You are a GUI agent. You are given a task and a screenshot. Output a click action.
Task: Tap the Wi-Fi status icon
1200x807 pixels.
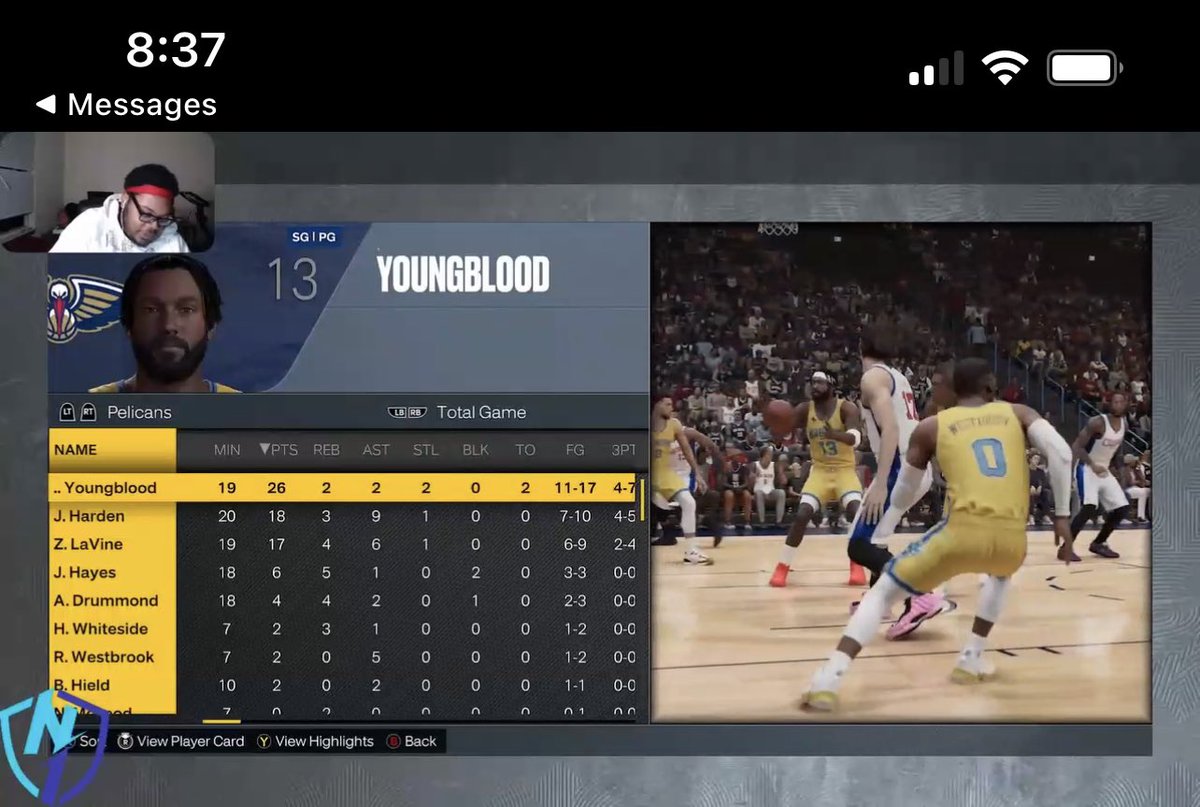1005,68
